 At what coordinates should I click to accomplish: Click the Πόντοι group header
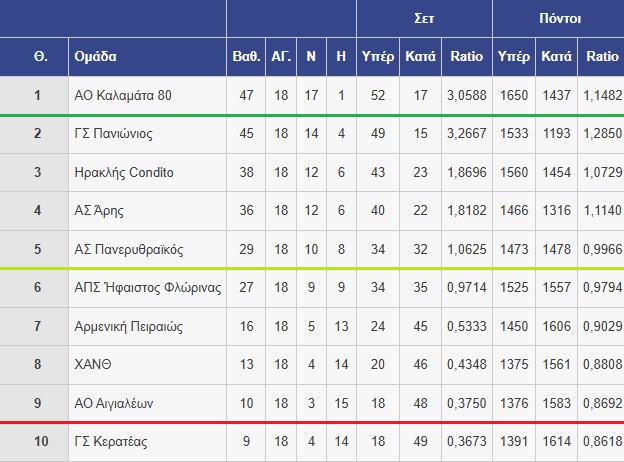(560, 18)
